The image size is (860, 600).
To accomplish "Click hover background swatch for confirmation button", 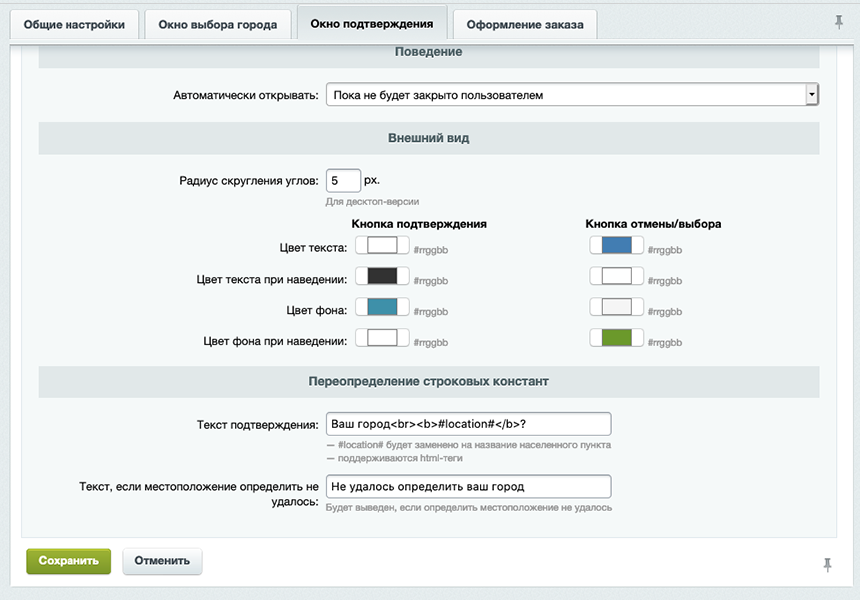I will 381,339.
